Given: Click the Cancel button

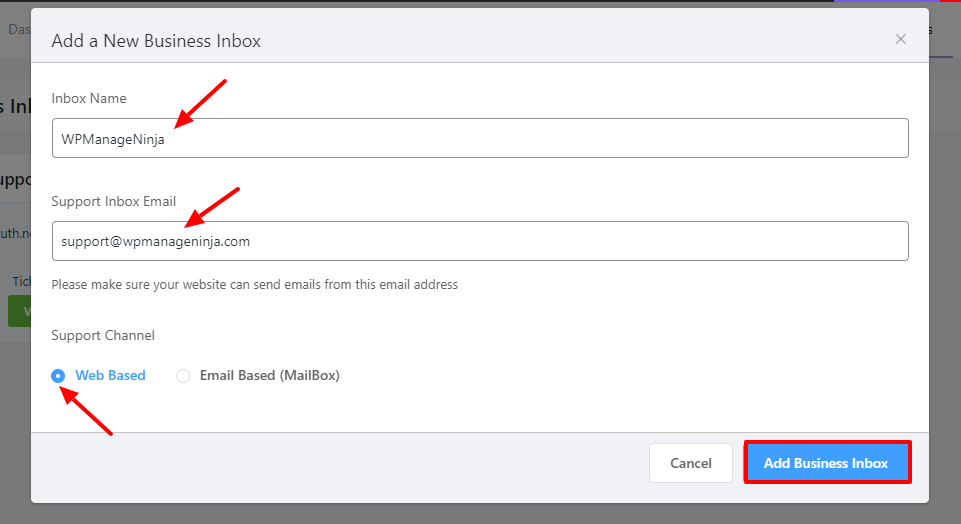Looking at the screenshot, I should (691, 463).
